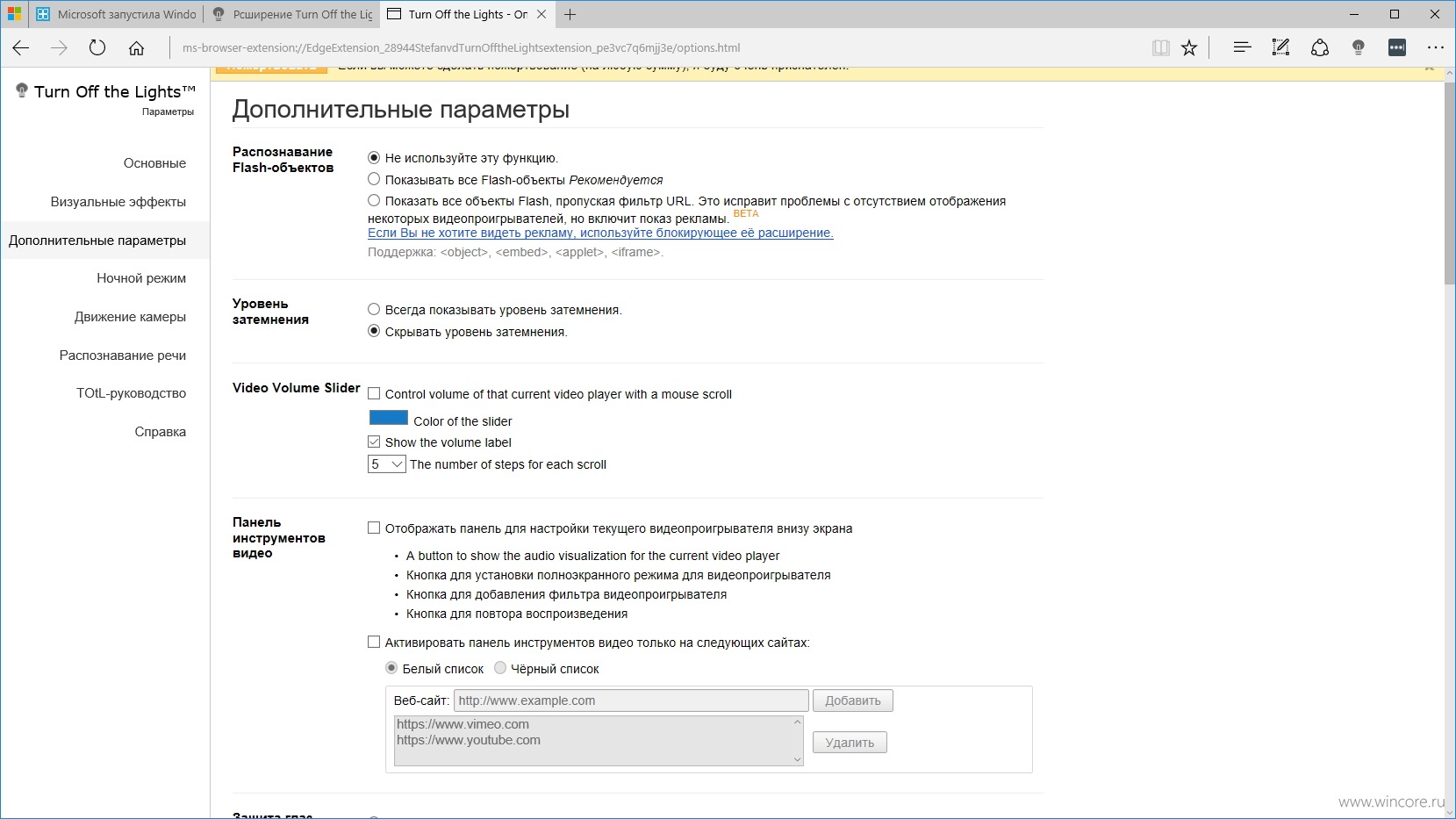The width and height of the screenshot is (1456, 819).
Task: Switch to 'Расширение Turn Off the Lig' tab
Action: tap(292, 14)
